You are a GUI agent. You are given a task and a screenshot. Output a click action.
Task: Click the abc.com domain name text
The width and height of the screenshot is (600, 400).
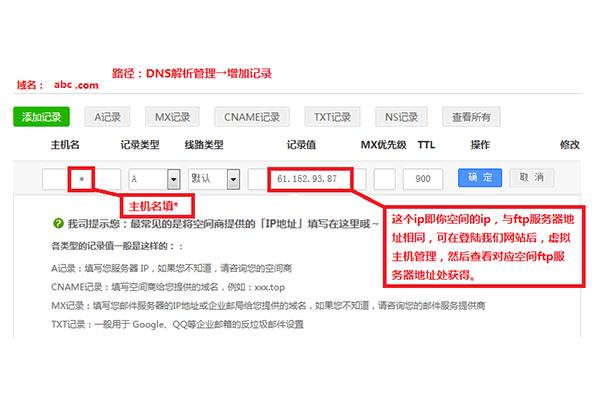tap(76, 87)
